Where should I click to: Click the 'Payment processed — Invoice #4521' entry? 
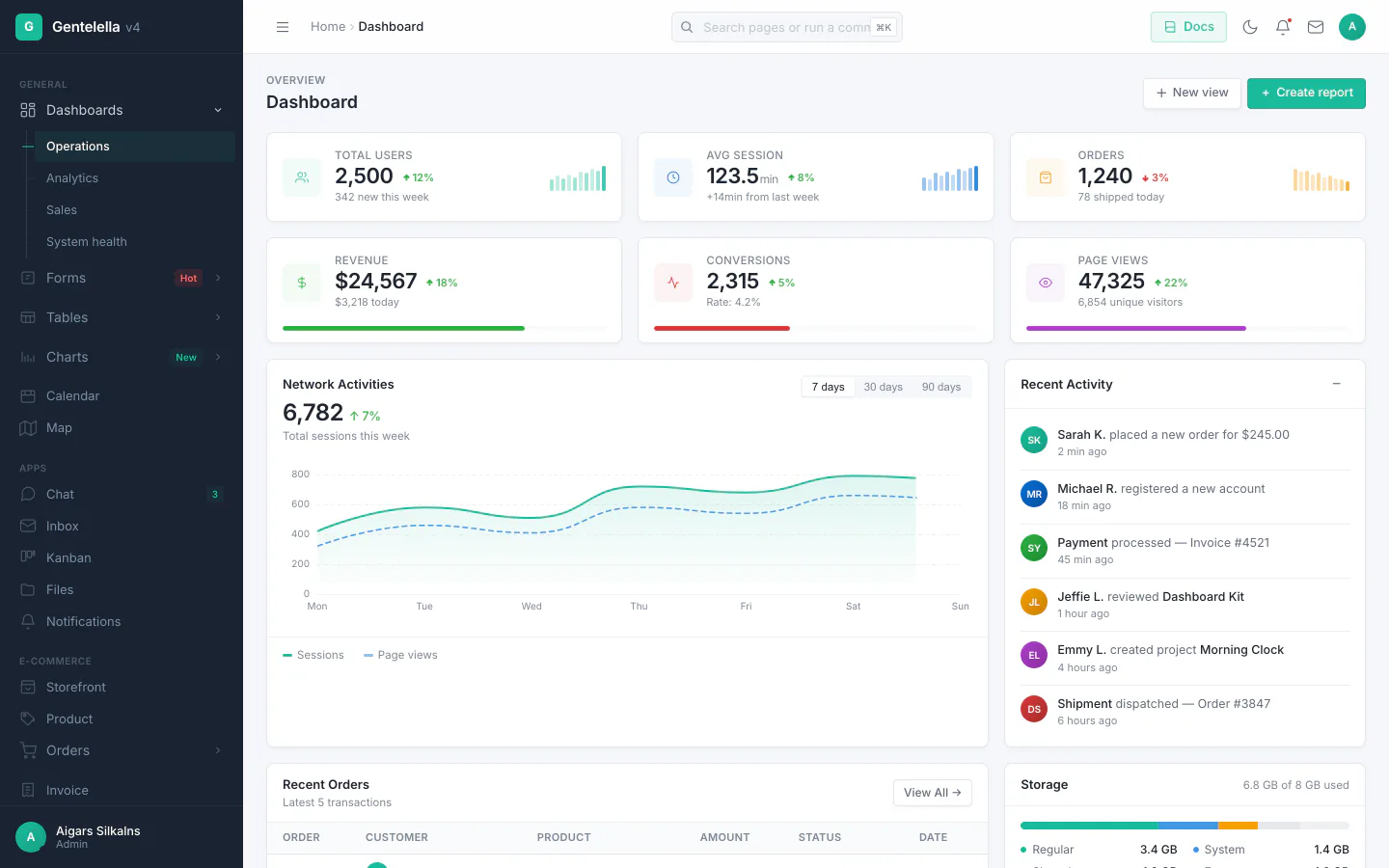1185,551
